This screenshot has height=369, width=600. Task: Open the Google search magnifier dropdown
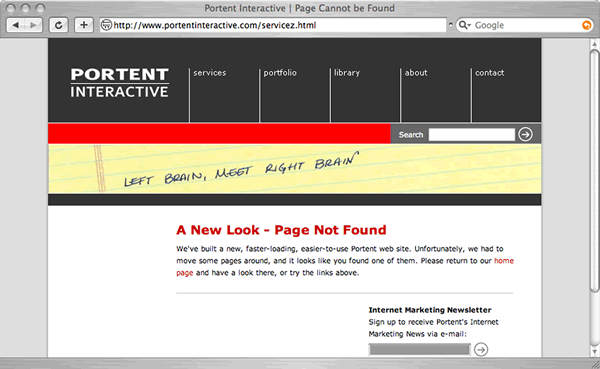[x=464, y=25]
